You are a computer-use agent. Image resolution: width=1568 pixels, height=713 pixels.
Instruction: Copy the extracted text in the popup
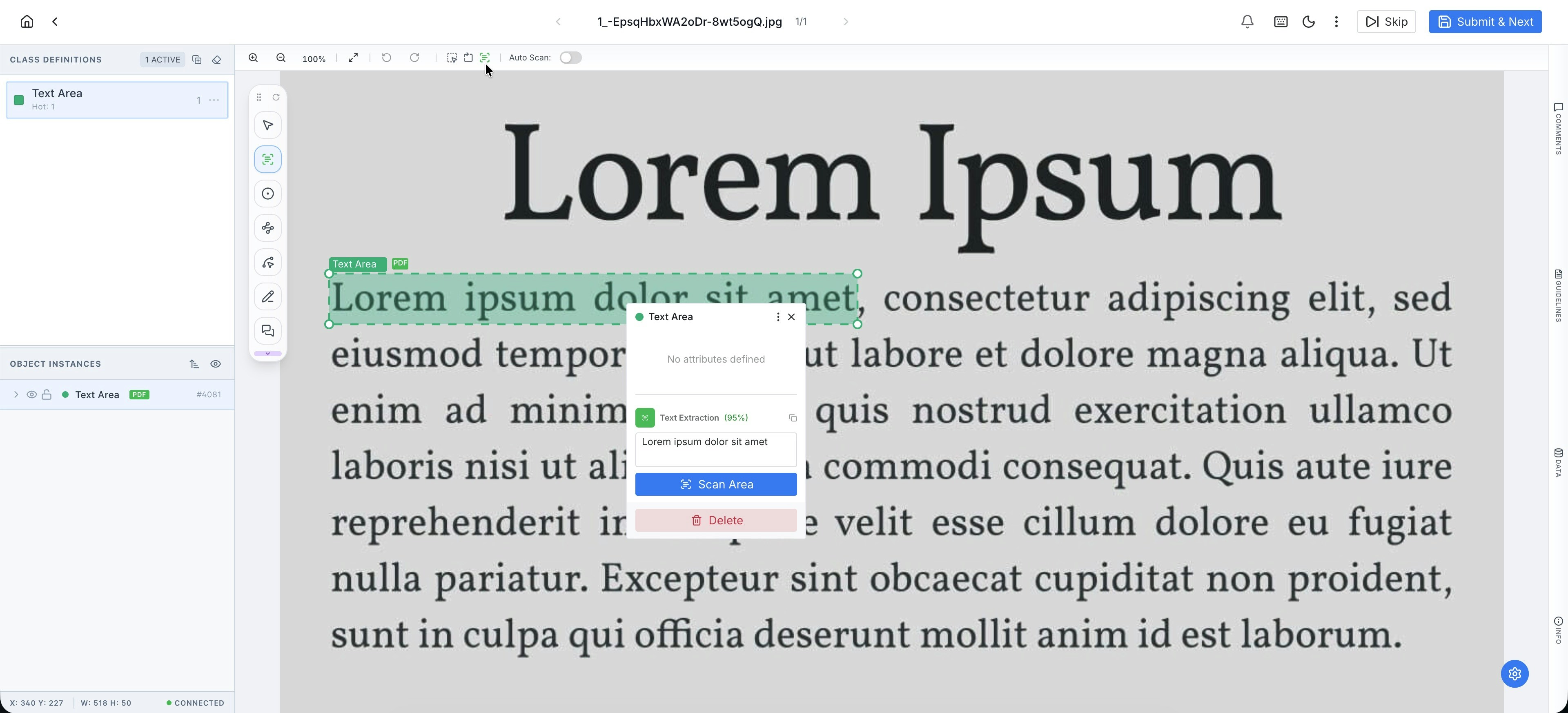792,418
